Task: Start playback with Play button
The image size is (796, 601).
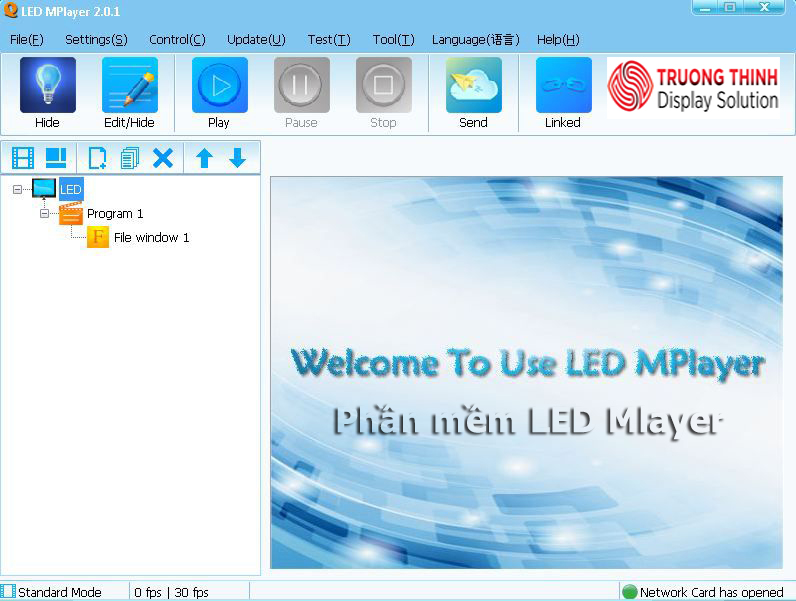Action: pyautogui.click(x=220, y=85)
